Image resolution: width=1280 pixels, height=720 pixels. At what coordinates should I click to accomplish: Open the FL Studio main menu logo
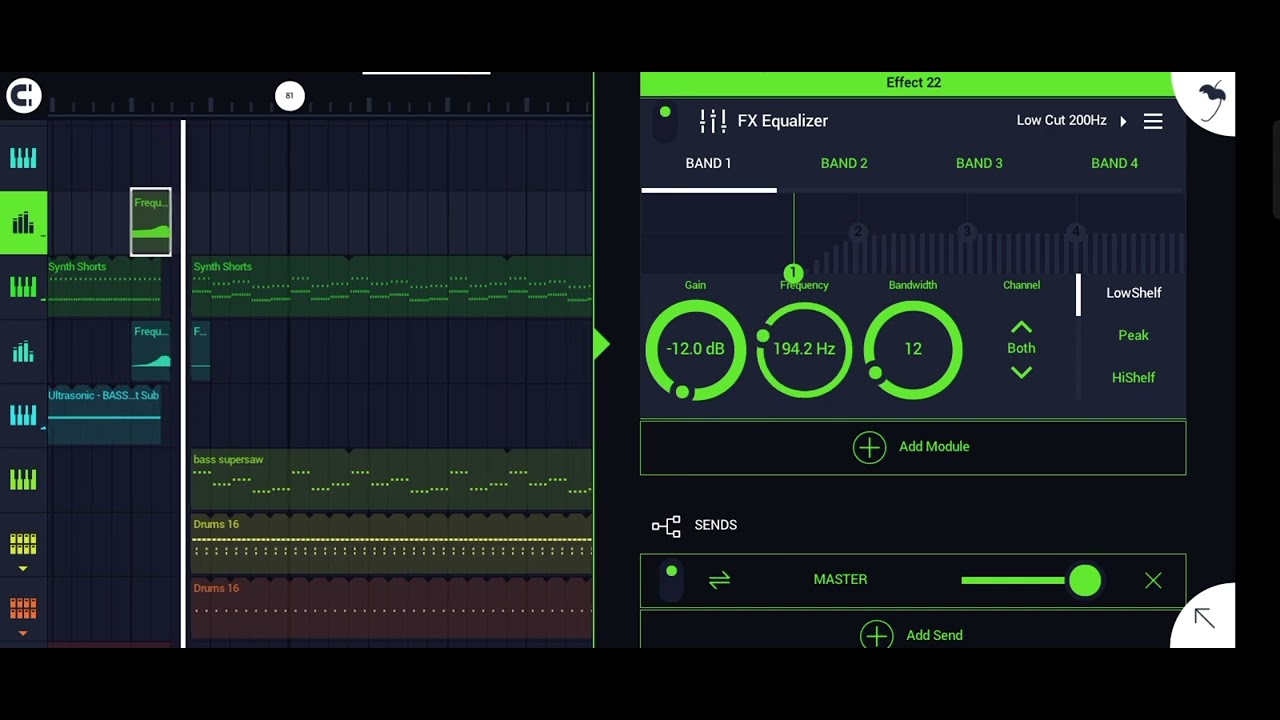23,95
